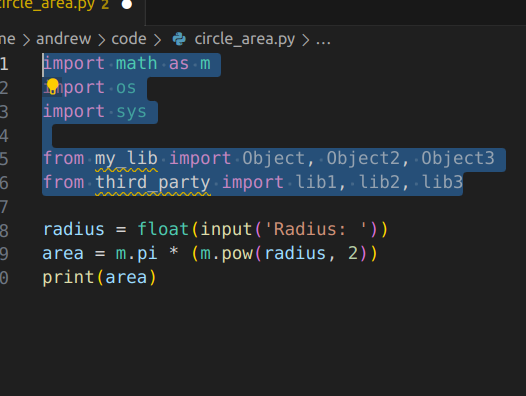Select the andrew folder breadcrumb
The image size is (526, 396).
click(x=63, y=39)
